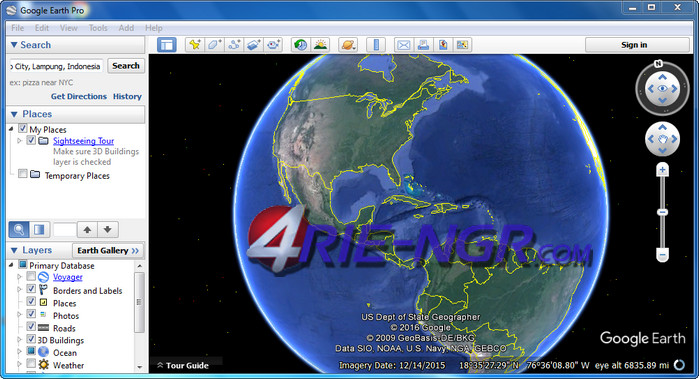Choose the View in Google Maps icon
The height and width of the screenshot is (379, 699).
[462, 45]
